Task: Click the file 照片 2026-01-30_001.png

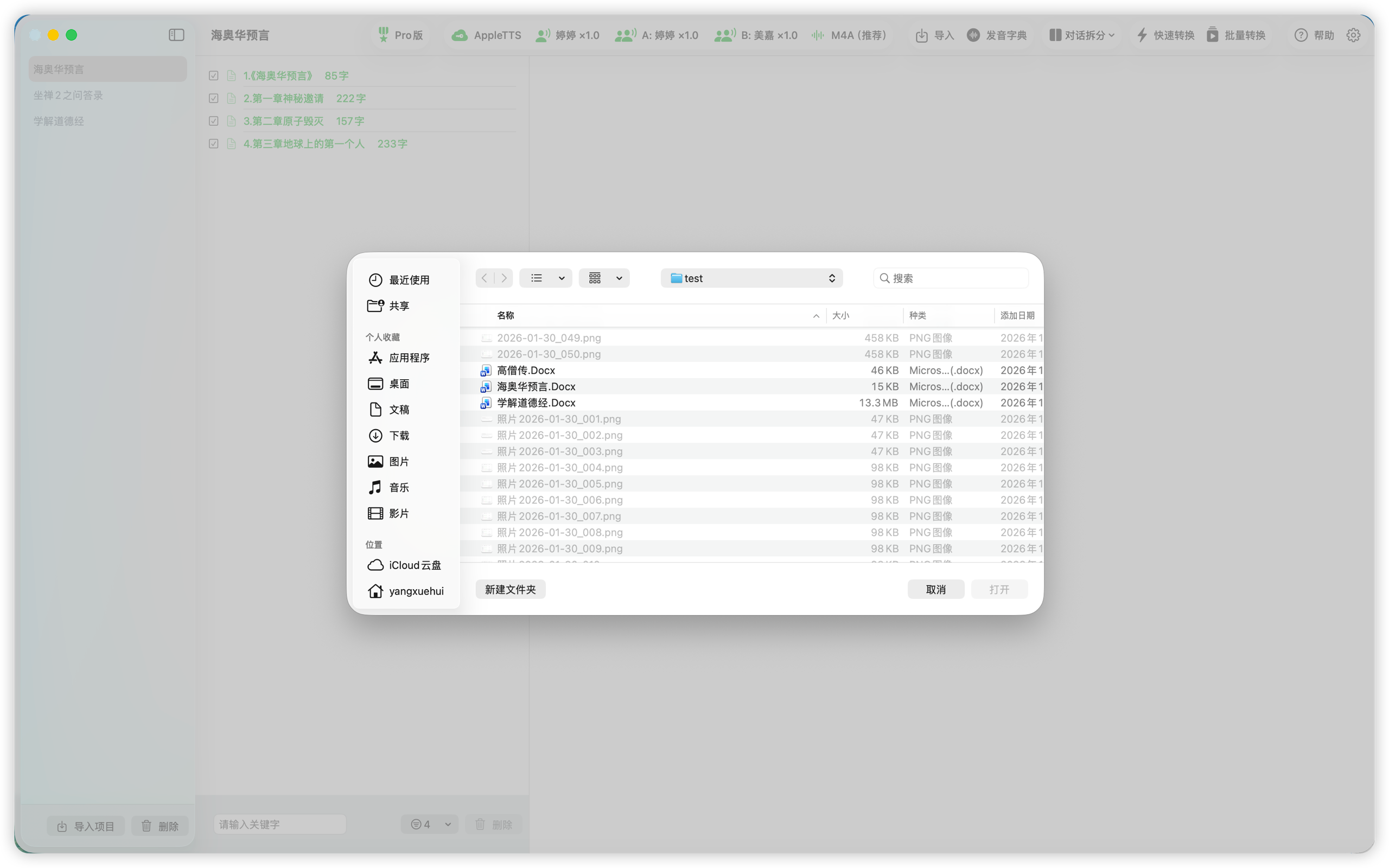Action: (752, 418)
